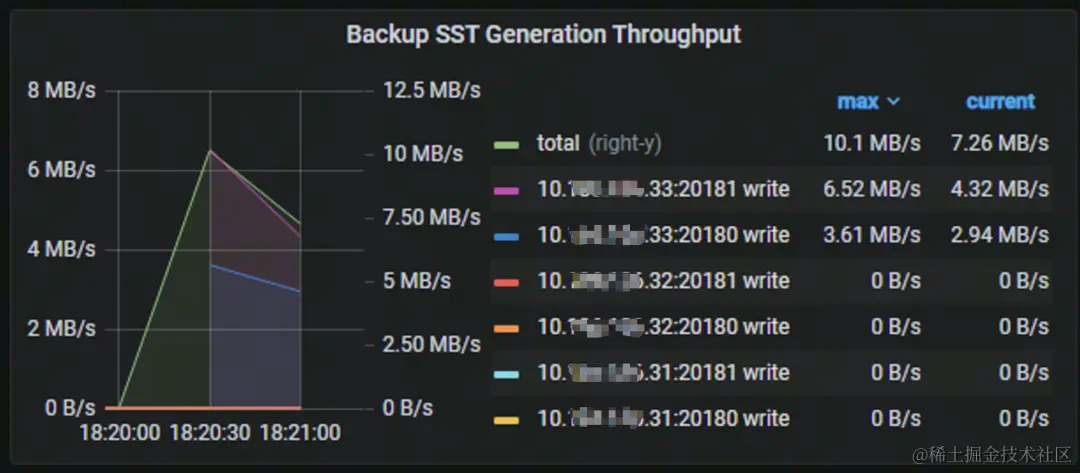Screen dimensions: 1080x473
Task: Sort legend by max column header
Action: click(857, 101)
